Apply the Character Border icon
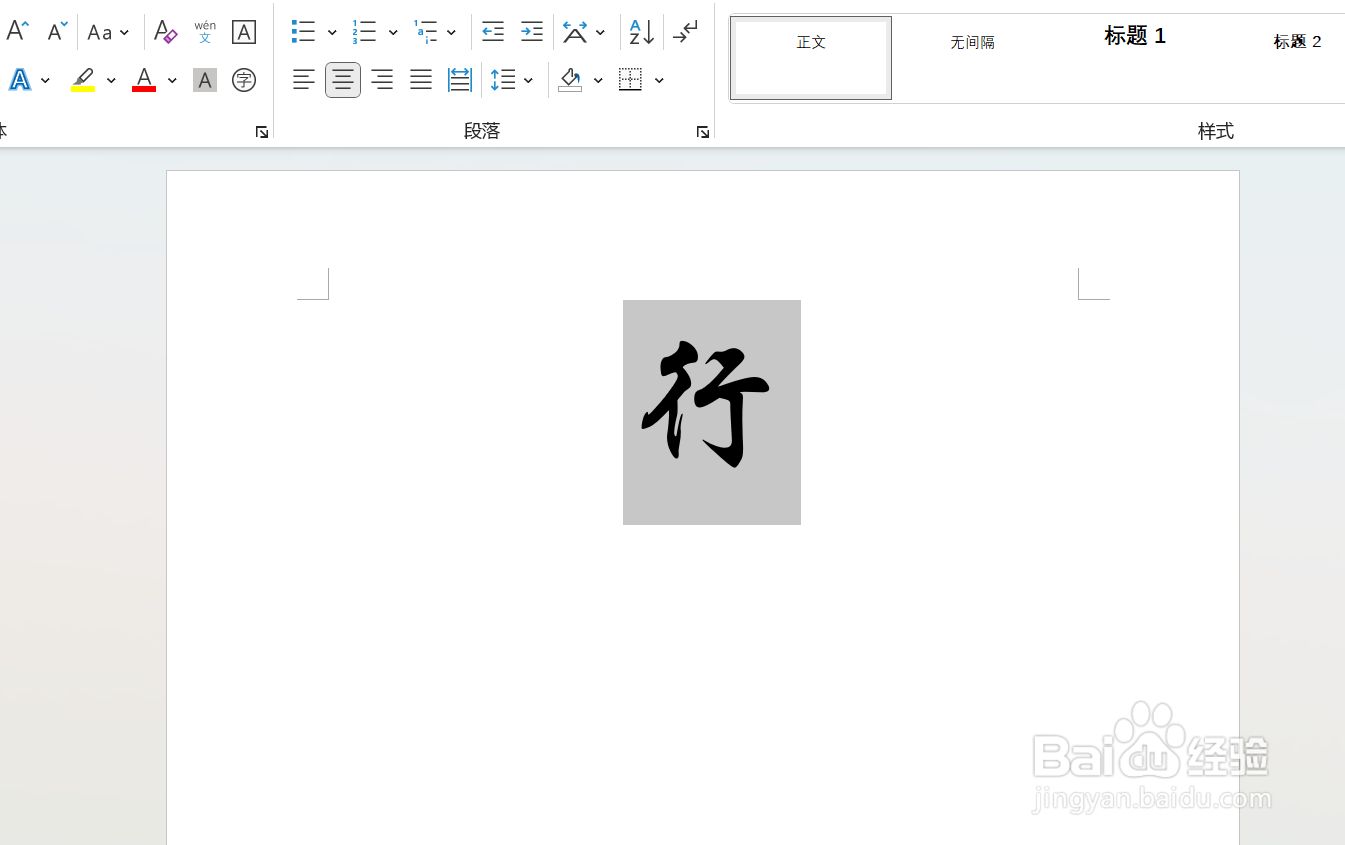 pos(244,31)
